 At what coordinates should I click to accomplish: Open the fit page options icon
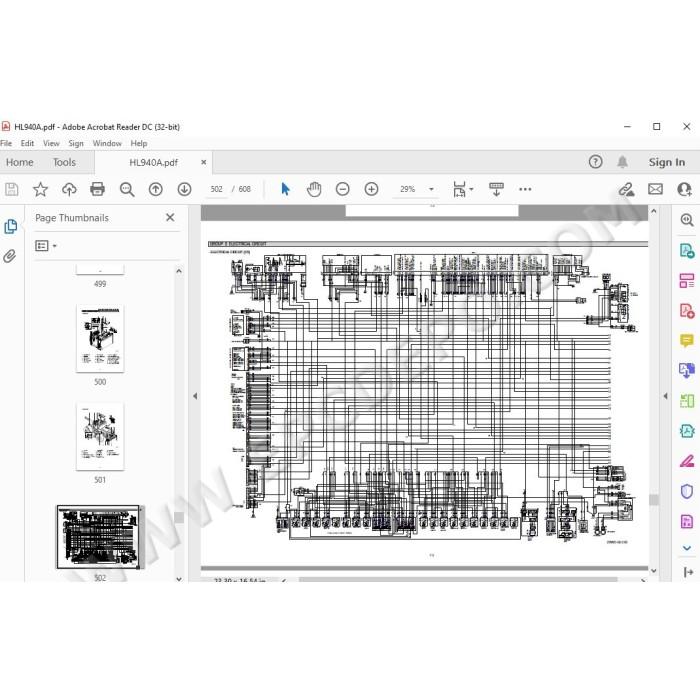point(462,189)
